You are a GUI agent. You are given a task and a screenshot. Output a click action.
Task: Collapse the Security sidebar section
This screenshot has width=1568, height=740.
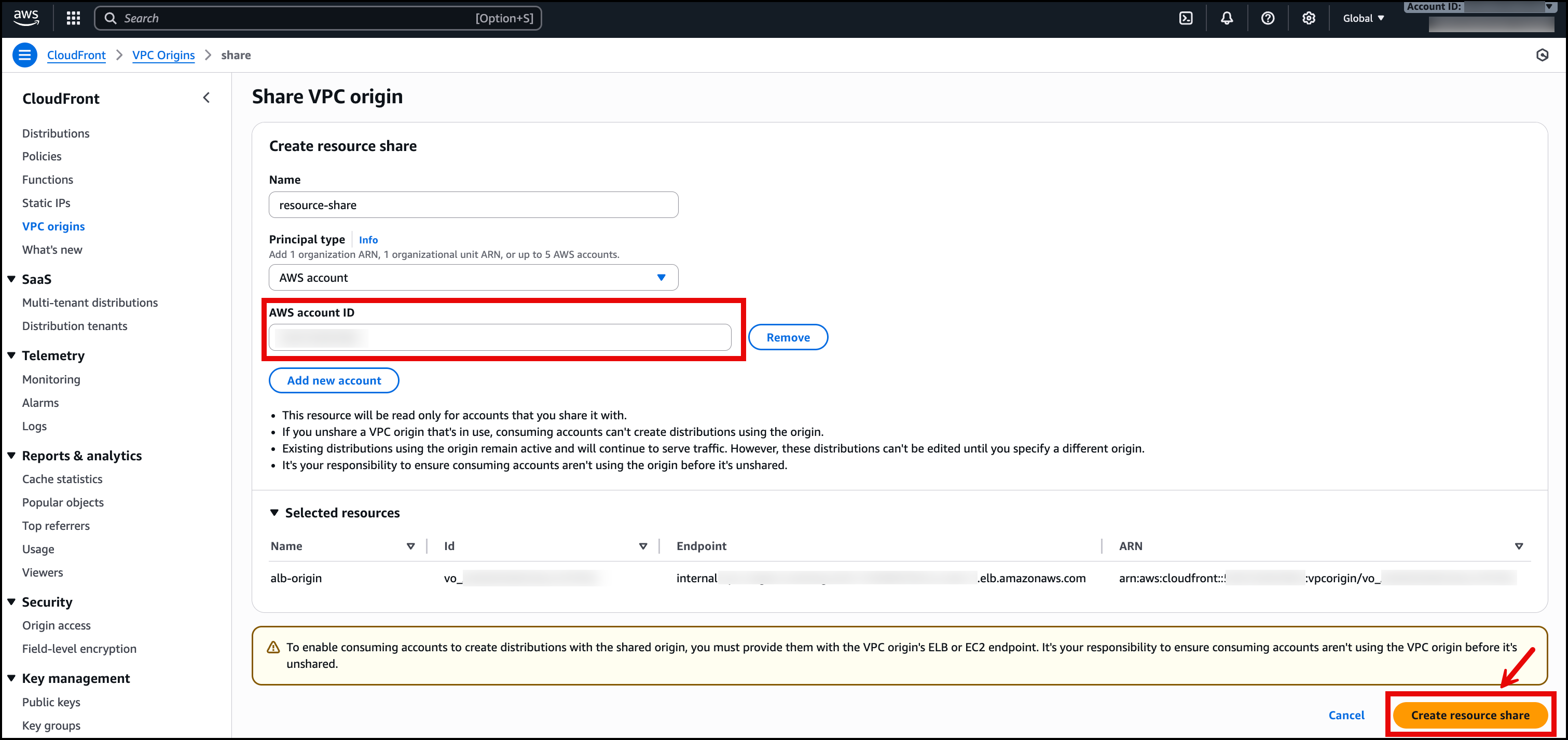(11, 602)
